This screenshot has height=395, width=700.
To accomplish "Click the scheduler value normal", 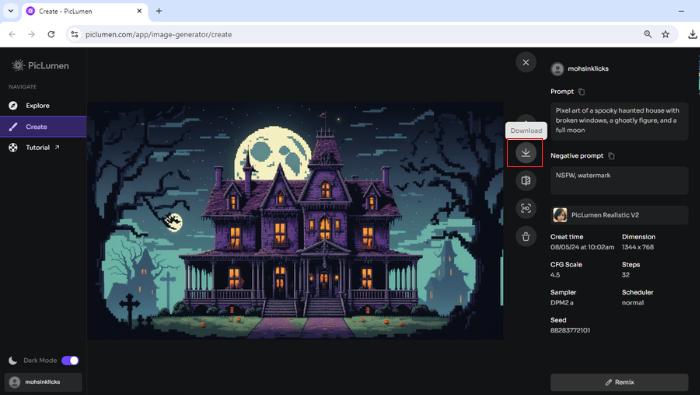I will pyautogui.click(x=633, y=303).
